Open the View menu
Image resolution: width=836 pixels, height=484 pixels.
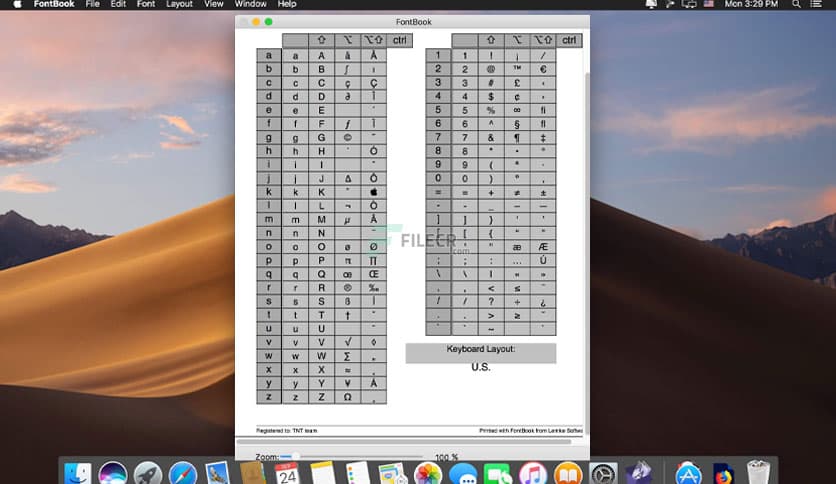pos(213,4)
